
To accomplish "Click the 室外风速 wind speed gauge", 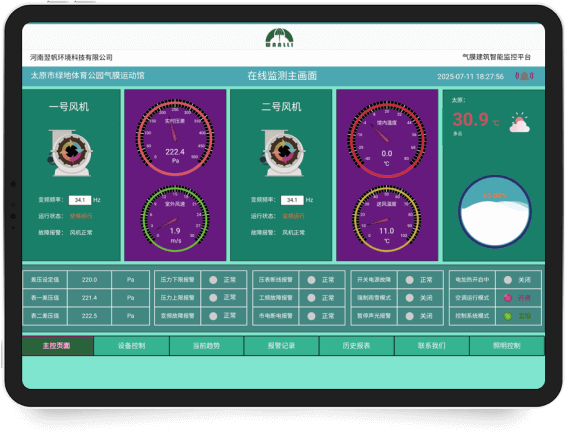I will point(175,219).
